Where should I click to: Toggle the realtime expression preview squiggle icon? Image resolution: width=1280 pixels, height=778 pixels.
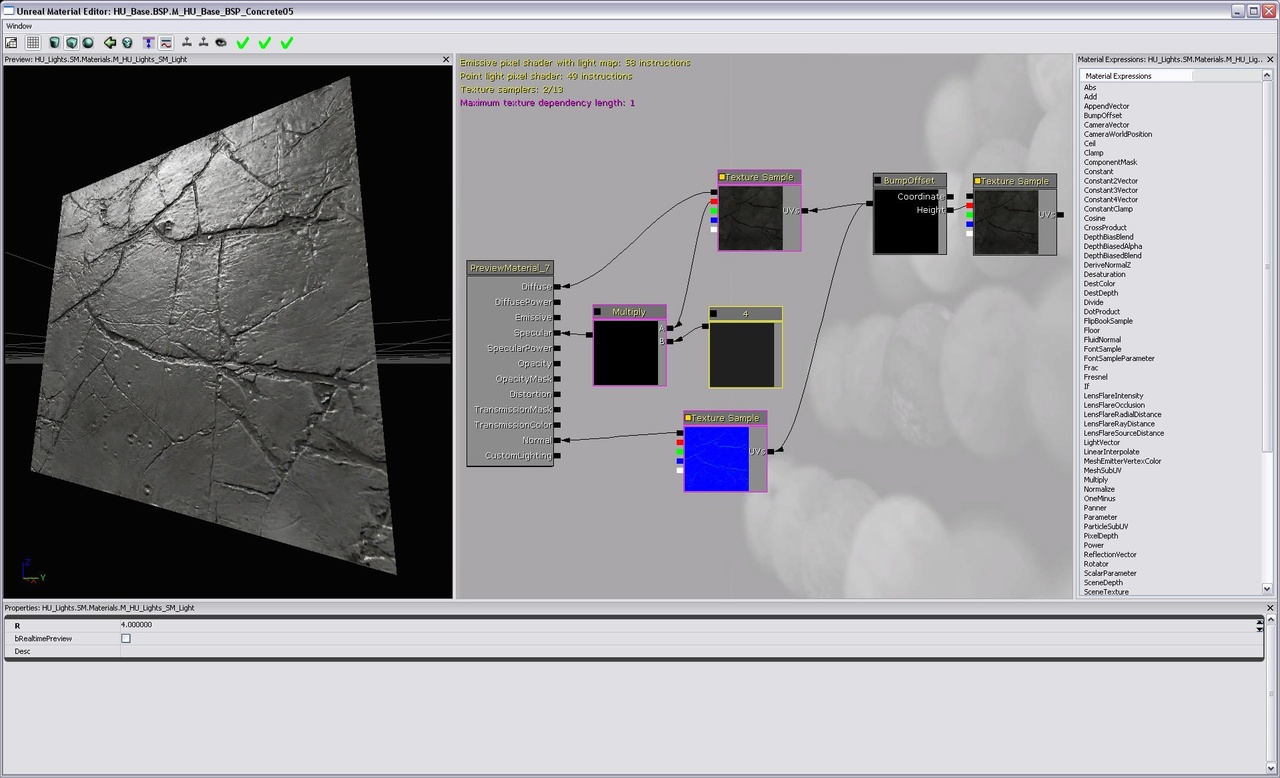(x=164, y=42)
